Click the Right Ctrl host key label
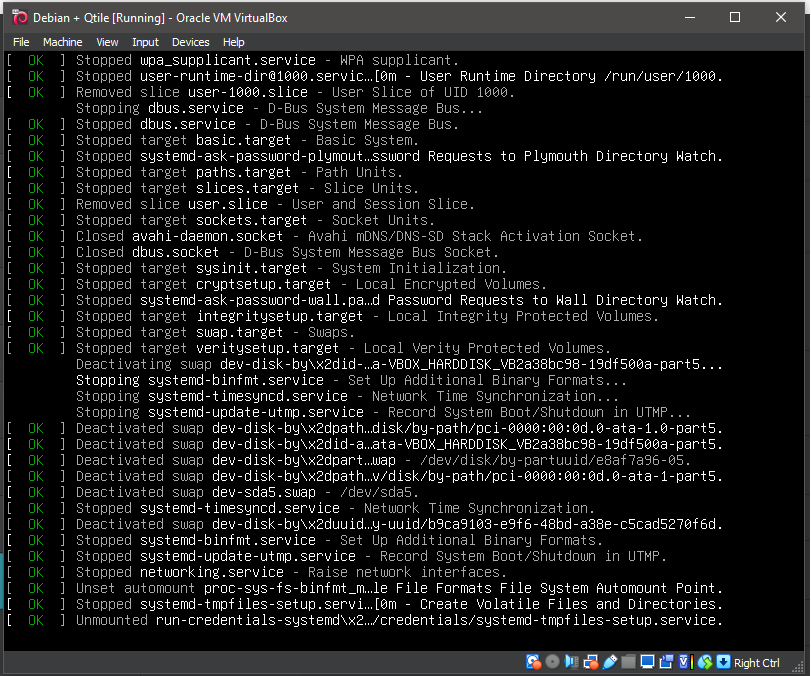This screenshot has height=676, width=811. click(757, 662)
